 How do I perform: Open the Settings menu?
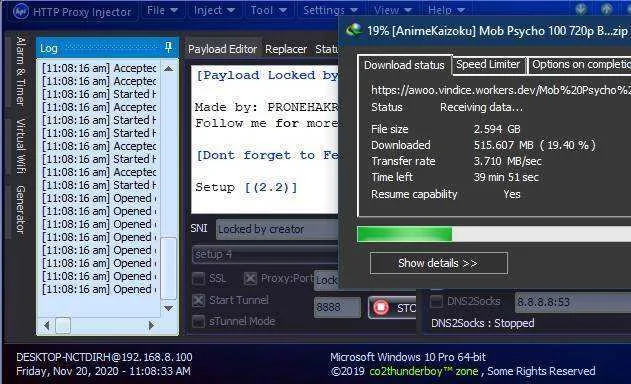tap(330, 10)
